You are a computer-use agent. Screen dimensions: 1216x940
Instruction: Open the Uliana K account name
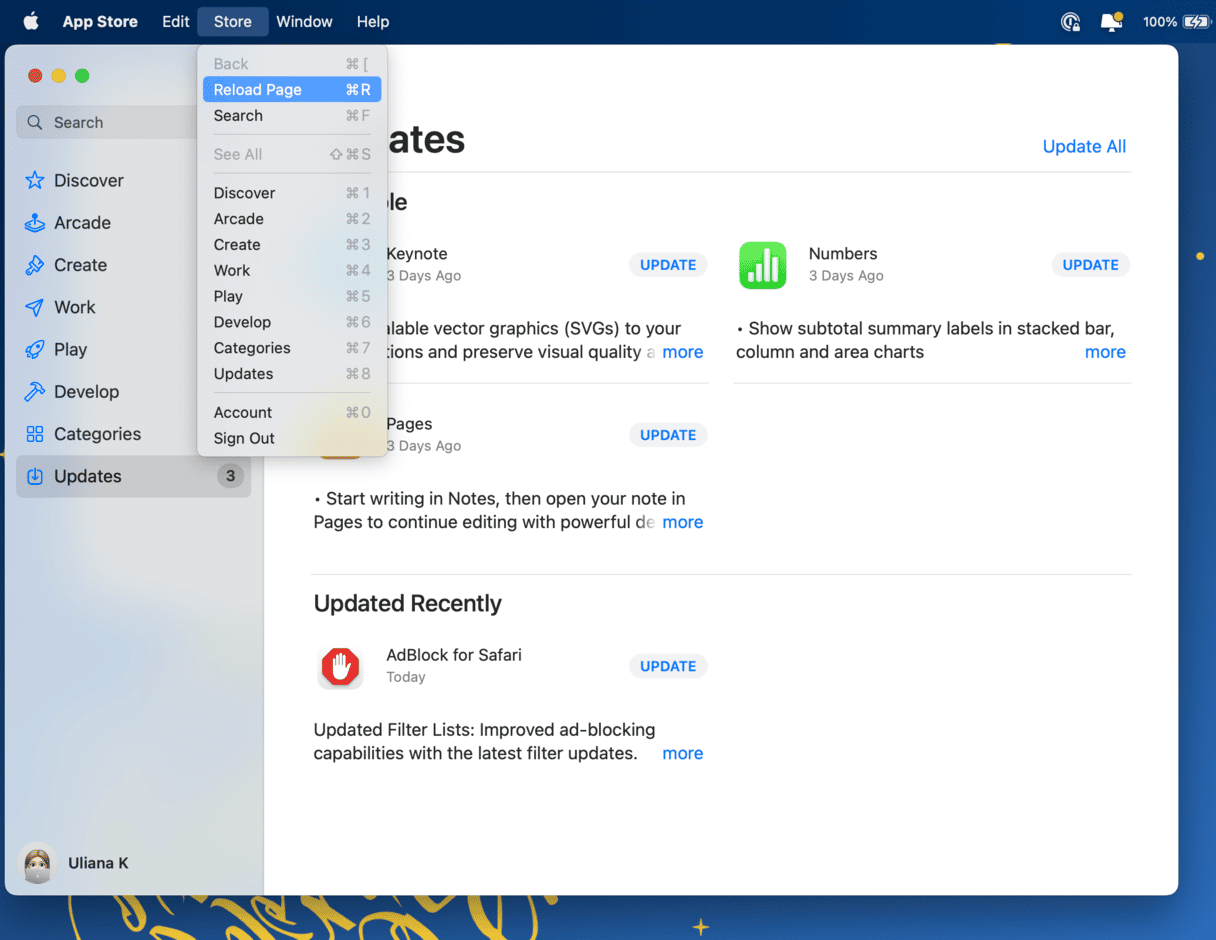coord(98,863)
